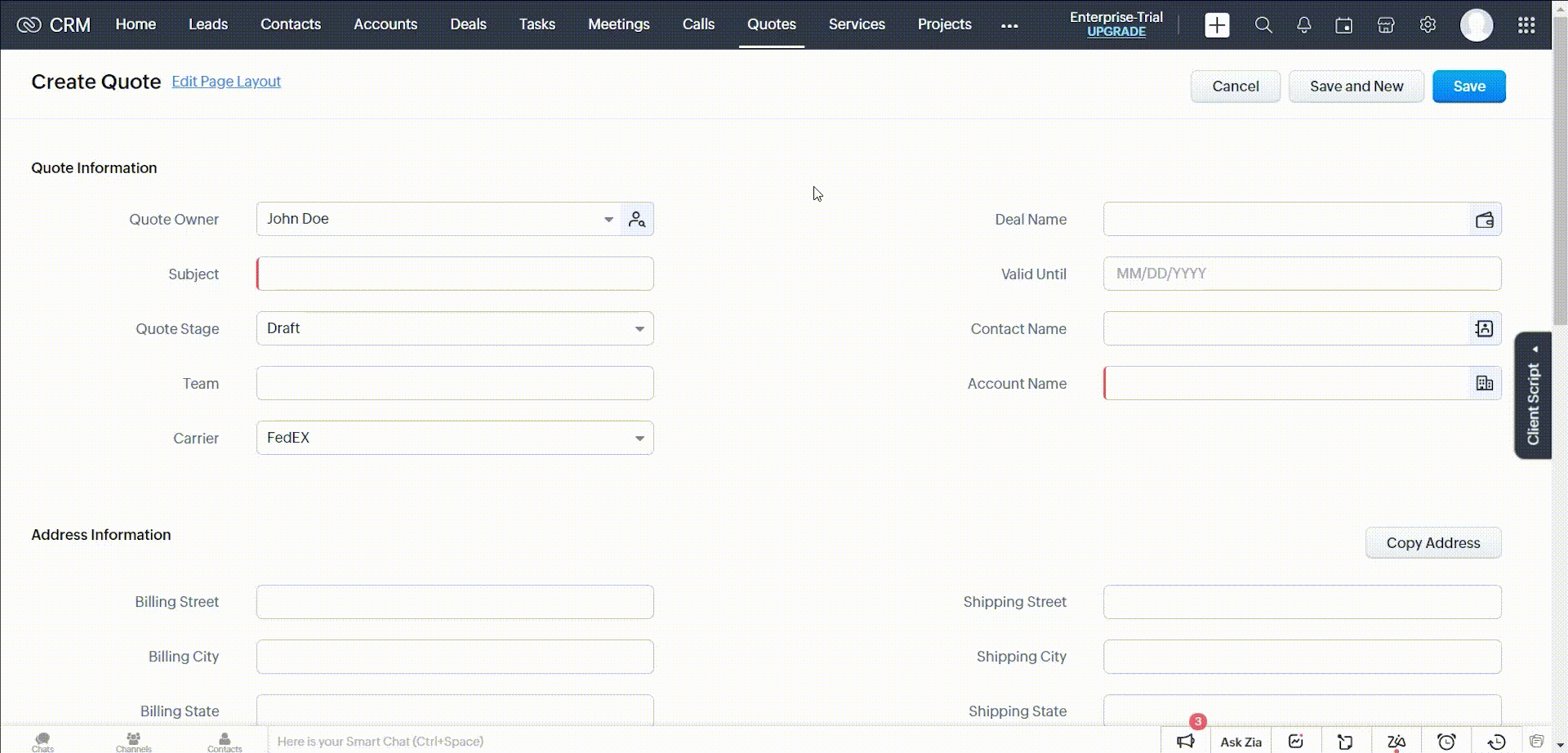The width and height of the screenshot is (1568, 753).
Task: Expand the Carrier dropdown showing FedEX
Action: point(639,438)
